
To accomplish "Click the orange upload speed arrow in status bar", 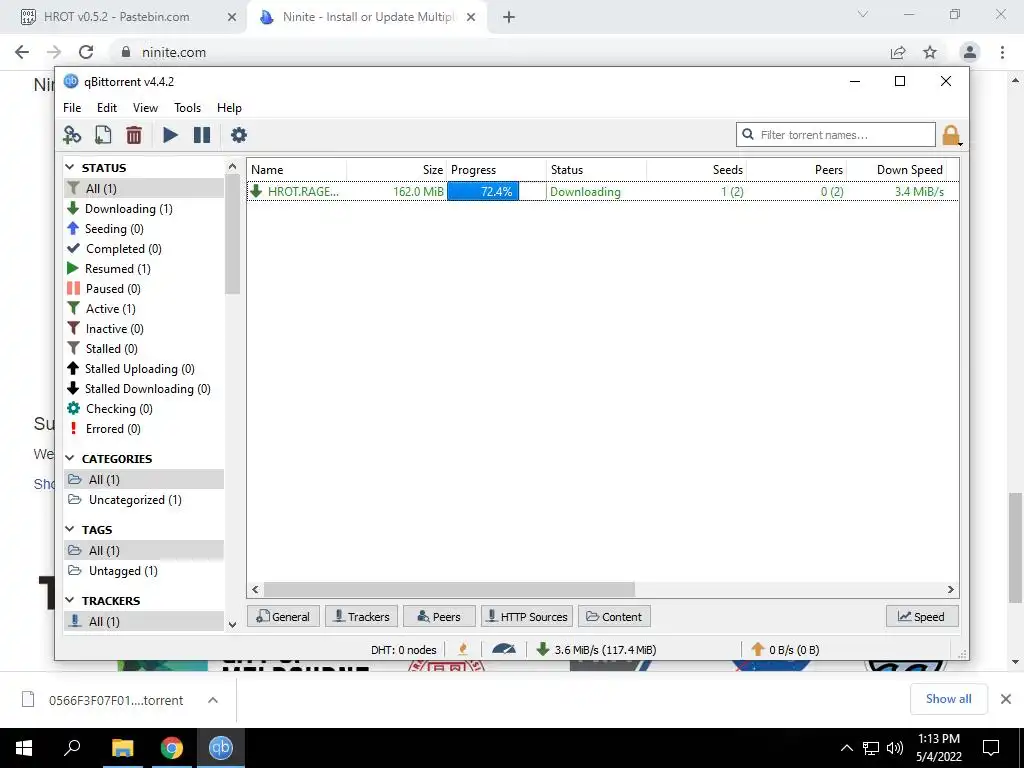I will pyautogui.click(x=758, y=649).
